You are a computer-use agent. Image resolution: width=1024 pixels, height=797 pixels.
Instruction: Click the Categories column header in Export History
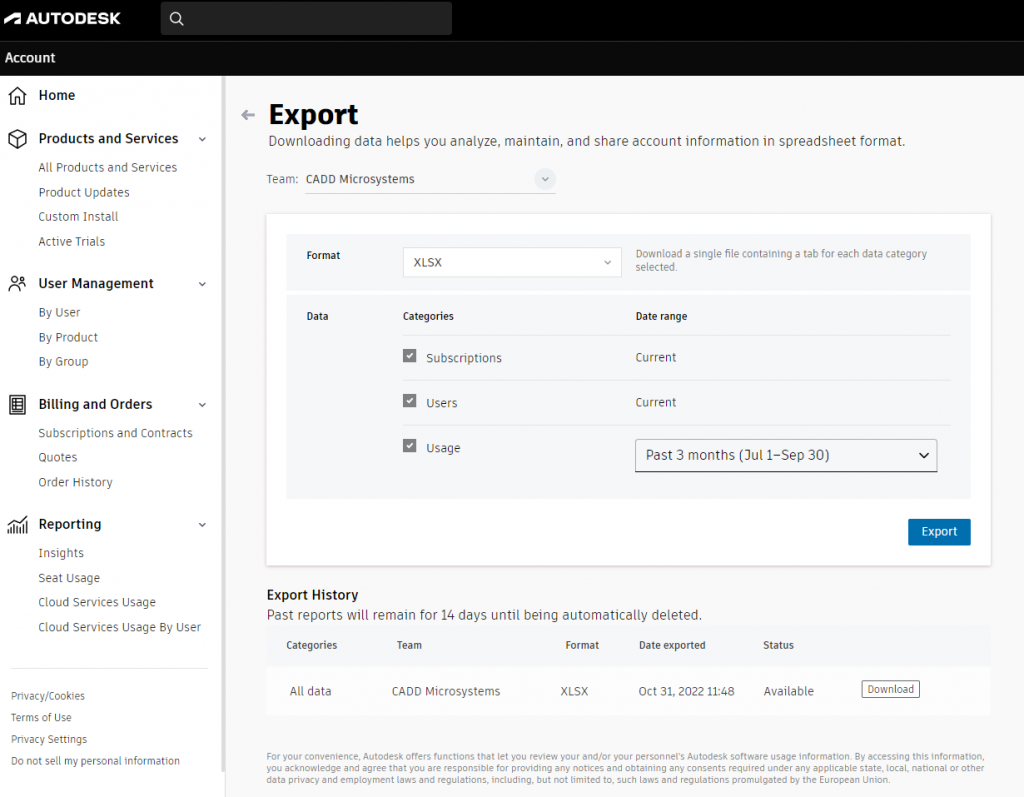pyautogui.click(x=312, y=645)
